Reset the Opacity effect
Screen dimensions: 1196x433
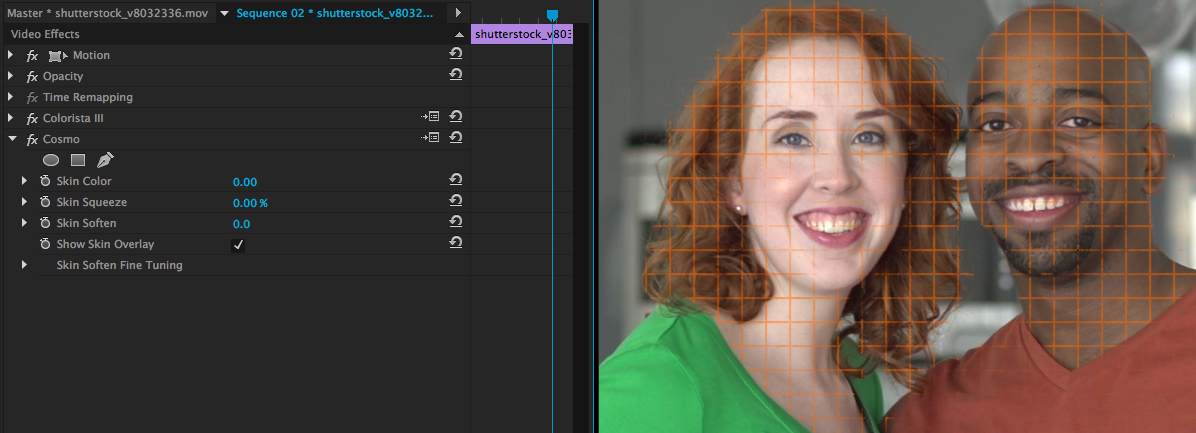(x=455, y=74)
